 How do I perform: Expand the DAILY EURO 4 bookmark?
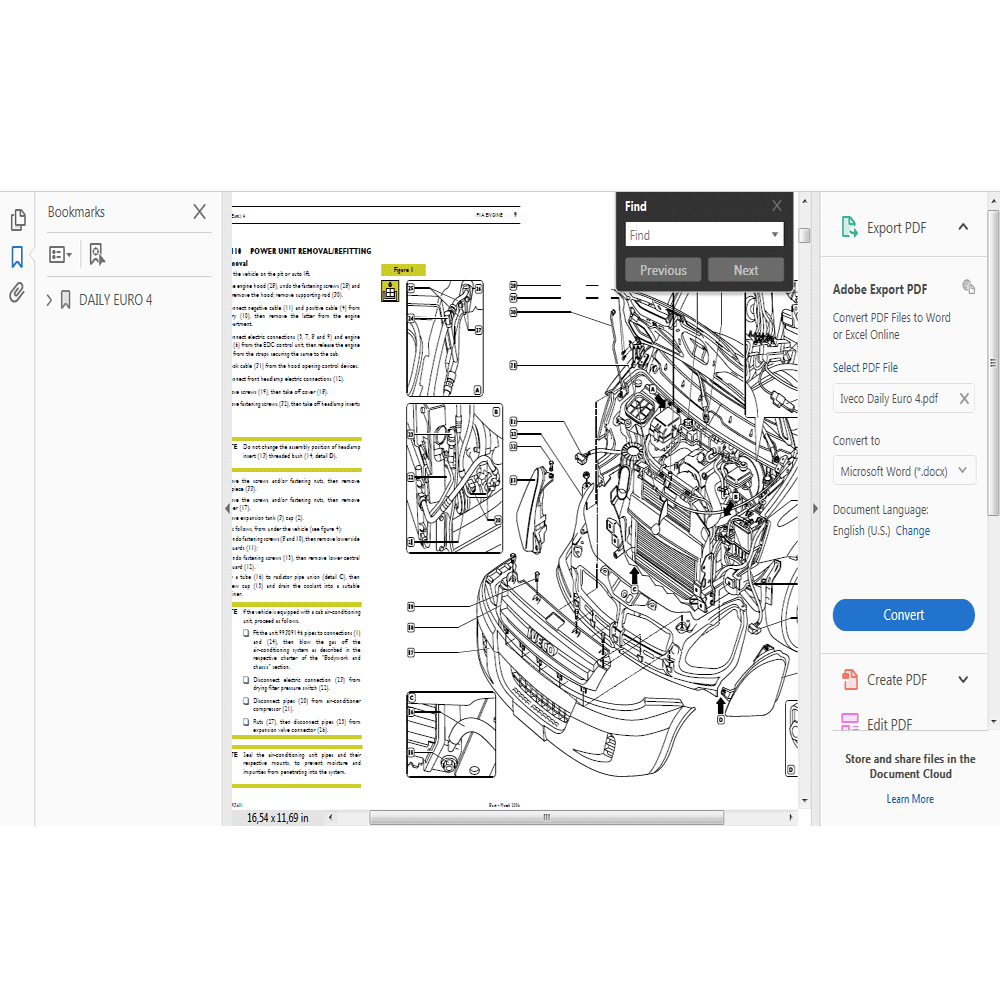(x=49, y=300)
